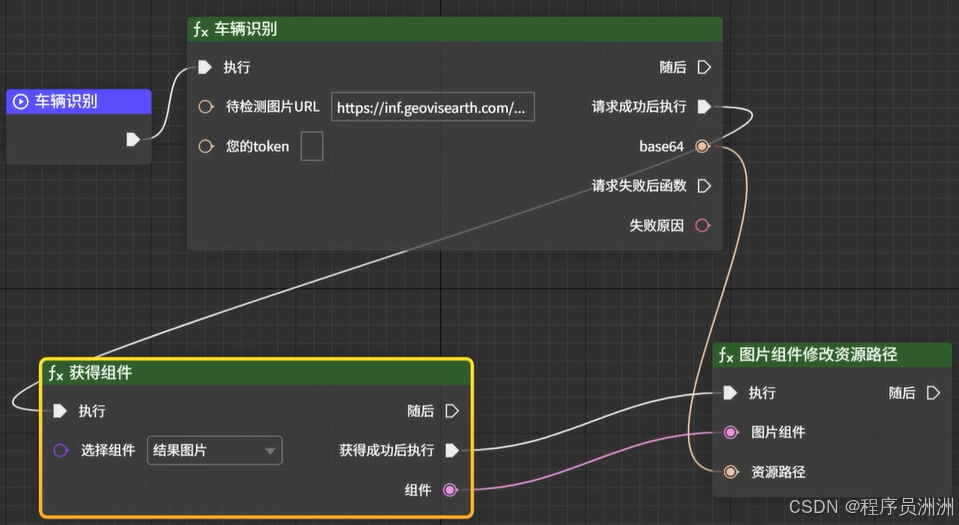
Task: Click the 随后 output pin on 获得组件 node
Action: [x=452, y=411]
